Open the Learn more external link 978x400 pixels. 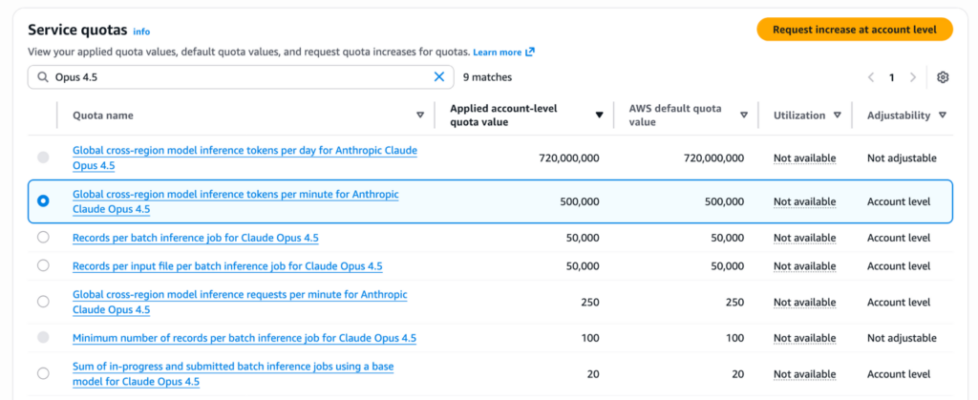pyautogui.click(x=503, y=52)
